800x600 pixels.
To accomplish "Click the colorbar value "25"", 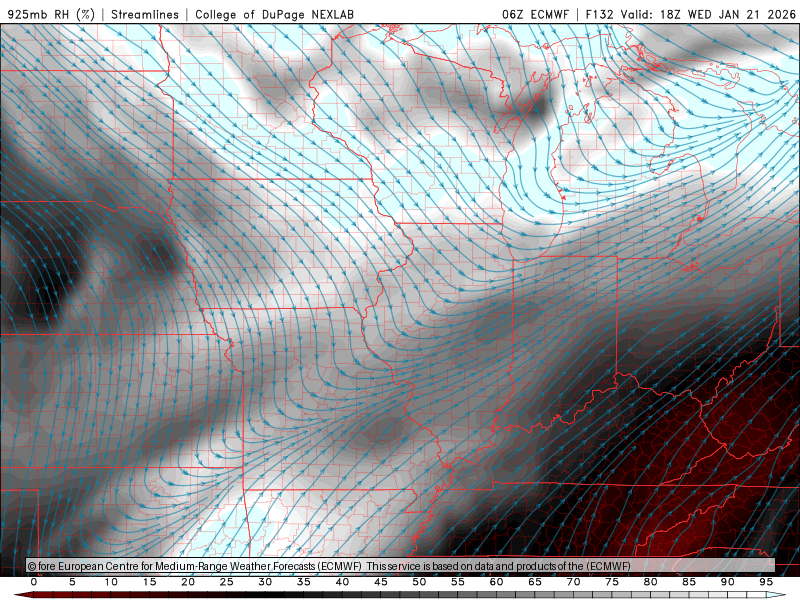I will tap(227, 582).
